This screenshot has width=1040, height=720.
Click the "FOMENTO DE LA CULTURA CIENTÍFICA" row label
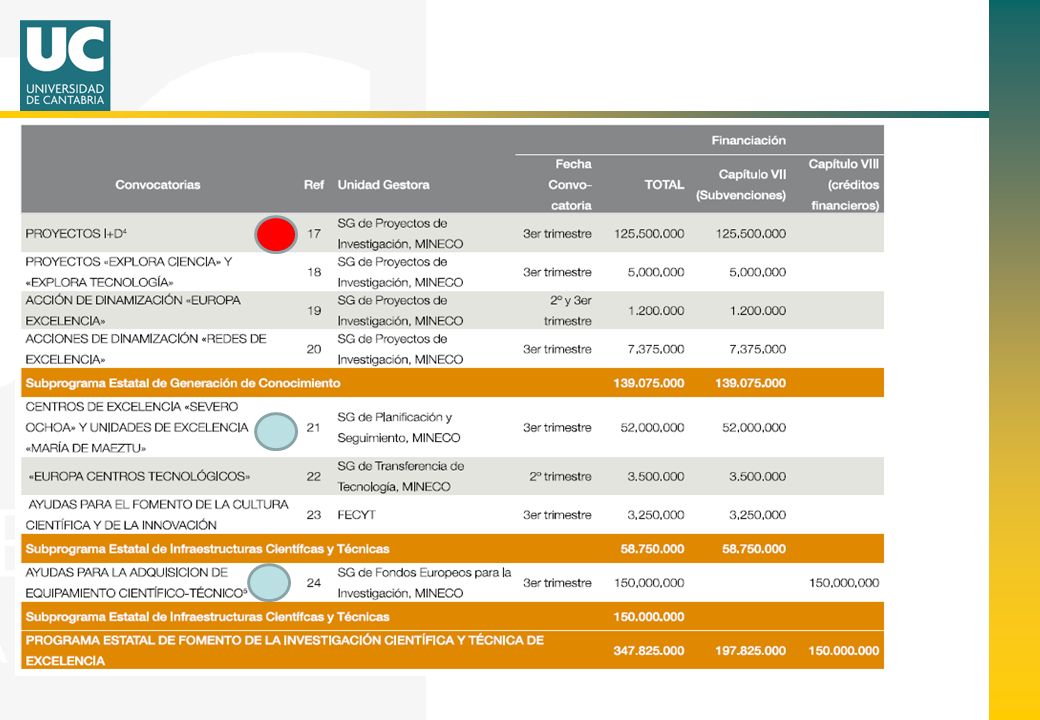click(157, 514)
